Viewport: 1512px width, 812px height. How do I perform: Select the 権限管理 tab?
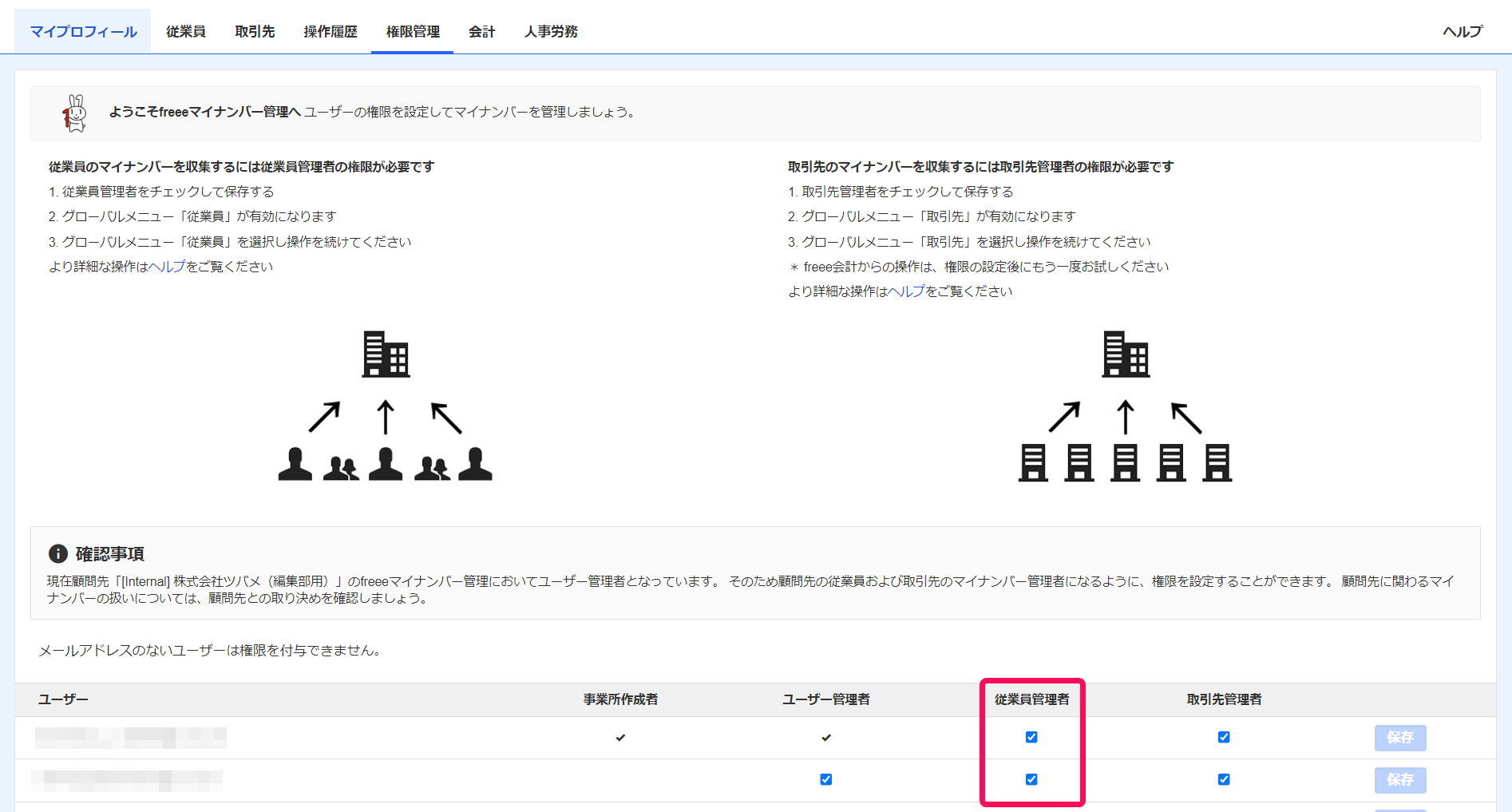click(413, 32)
